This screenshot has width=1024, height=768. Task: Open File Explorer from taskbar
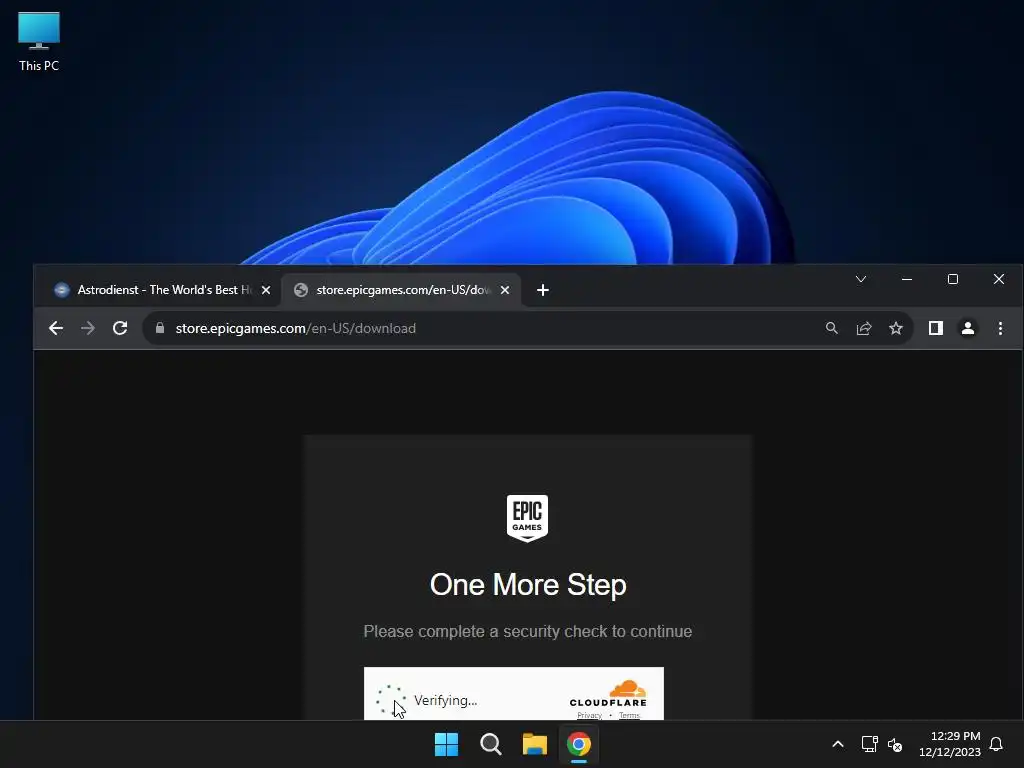pyautogui.click(x=535, y=744)
